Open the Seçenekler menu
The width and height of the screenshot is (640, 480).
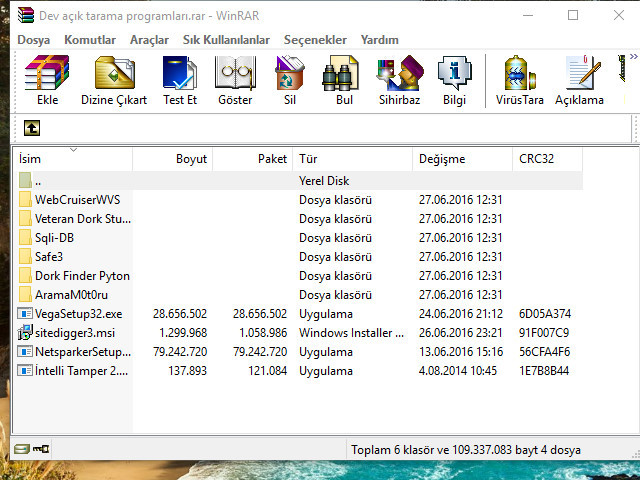pos(315,40)
